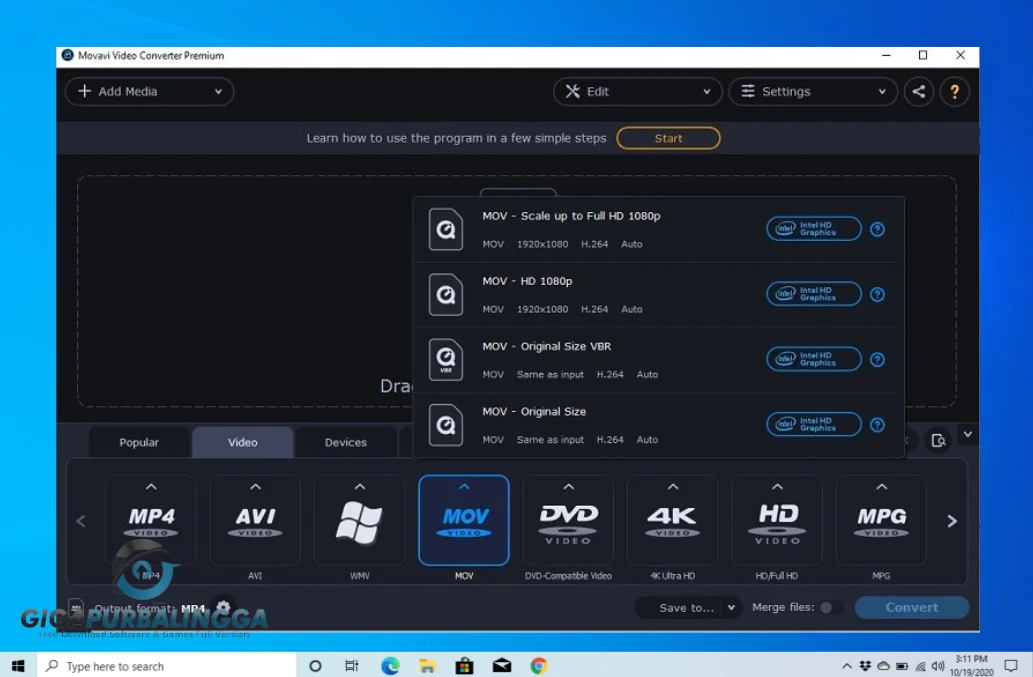Screen dimensions: 1033x677
Task: Toggle Intel HD Graphics for Original Size VBR preset
Action: [x=814, y=360]
